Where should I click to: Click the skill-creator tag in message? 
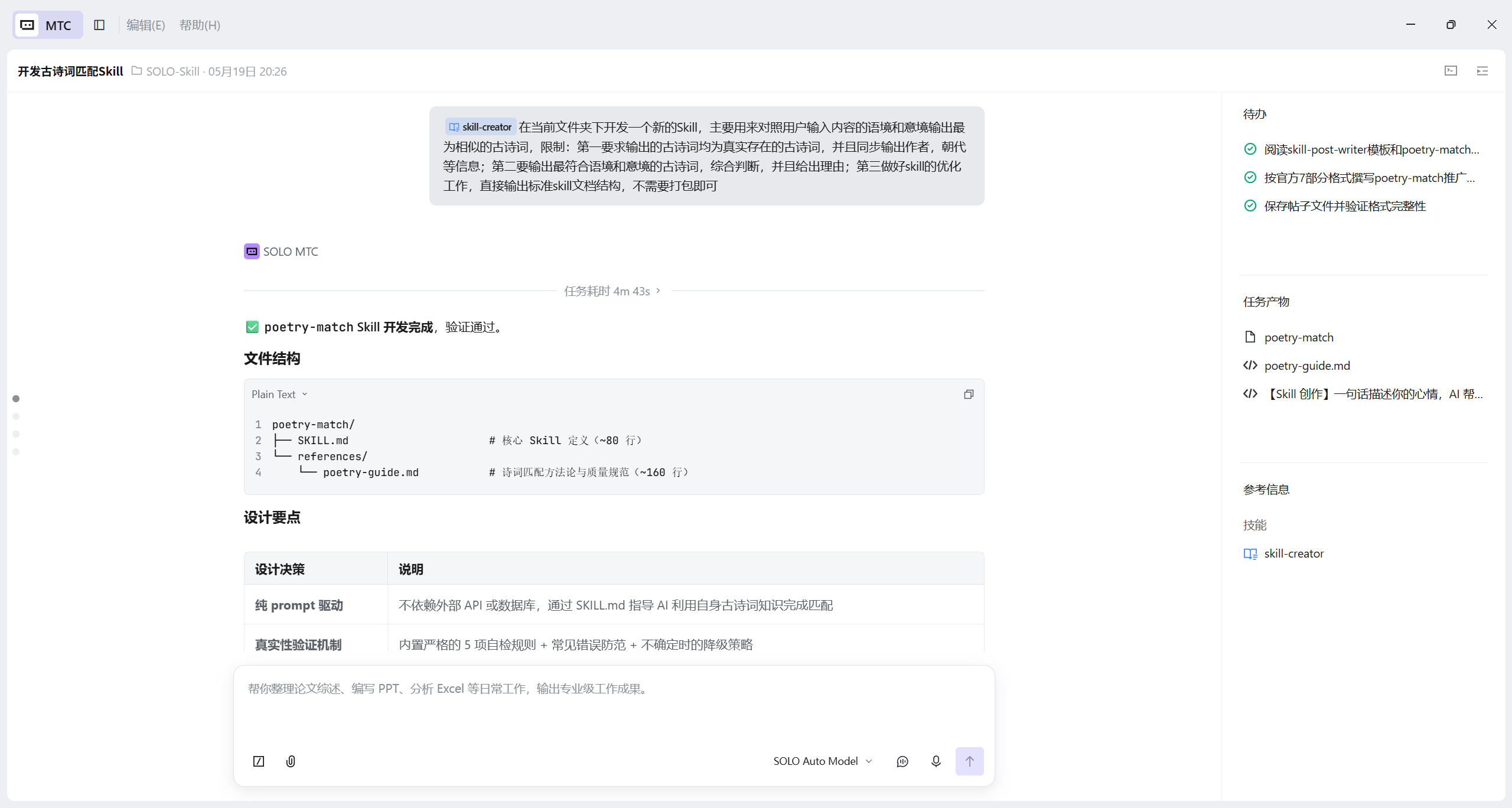(x=480, y=127)
